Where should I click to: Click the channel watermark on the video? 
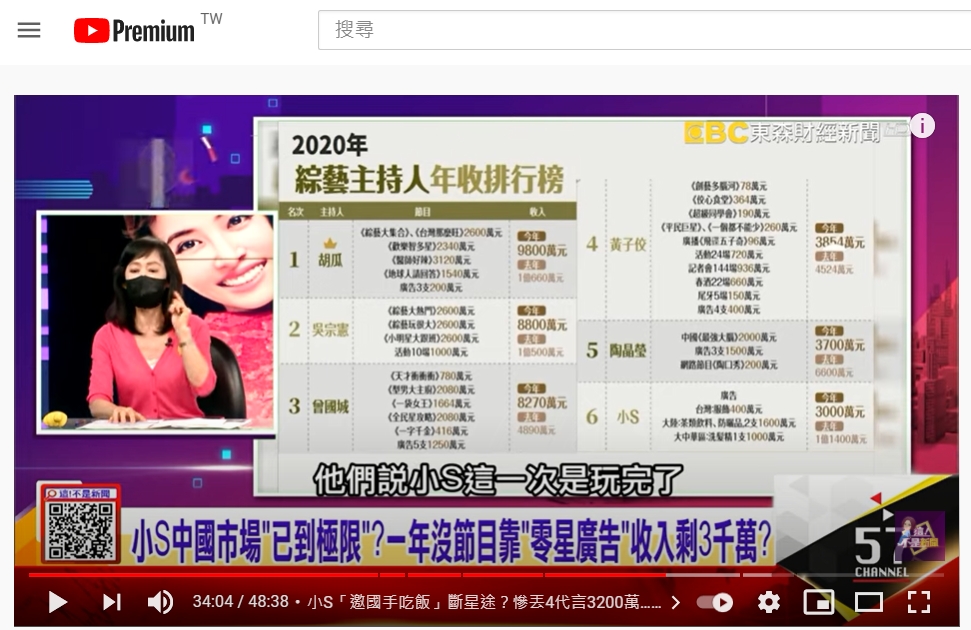pos(920,536)
